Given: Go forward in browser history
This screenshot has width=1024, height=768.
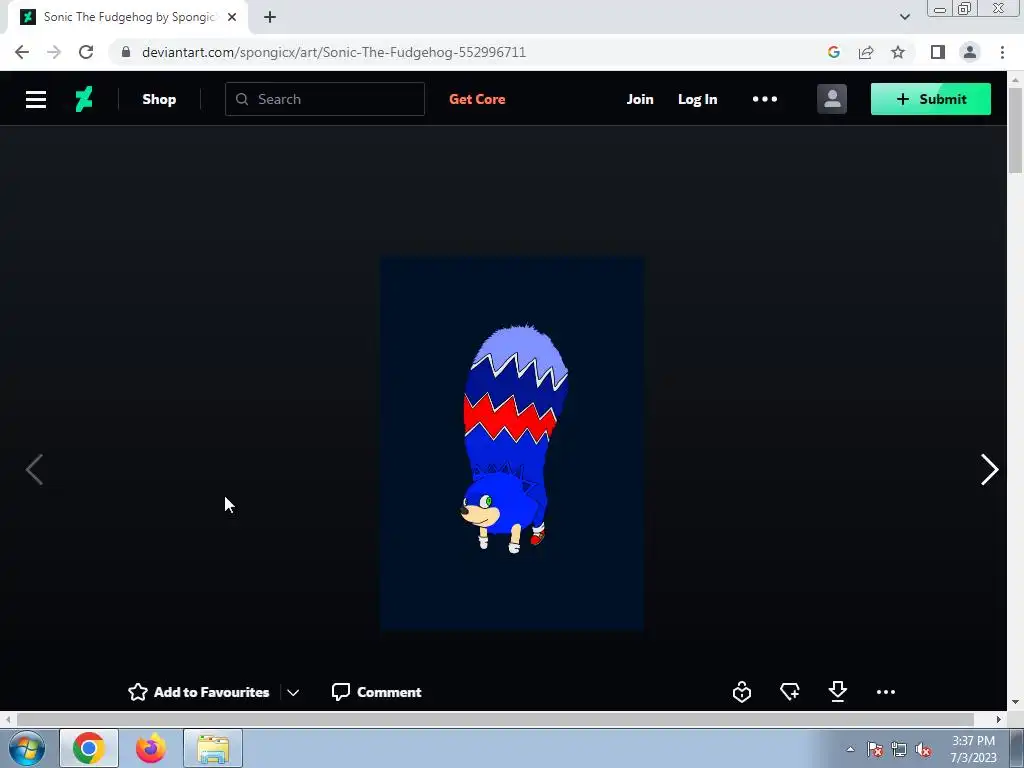Looking at the screenshot, I should pos(54,52).
